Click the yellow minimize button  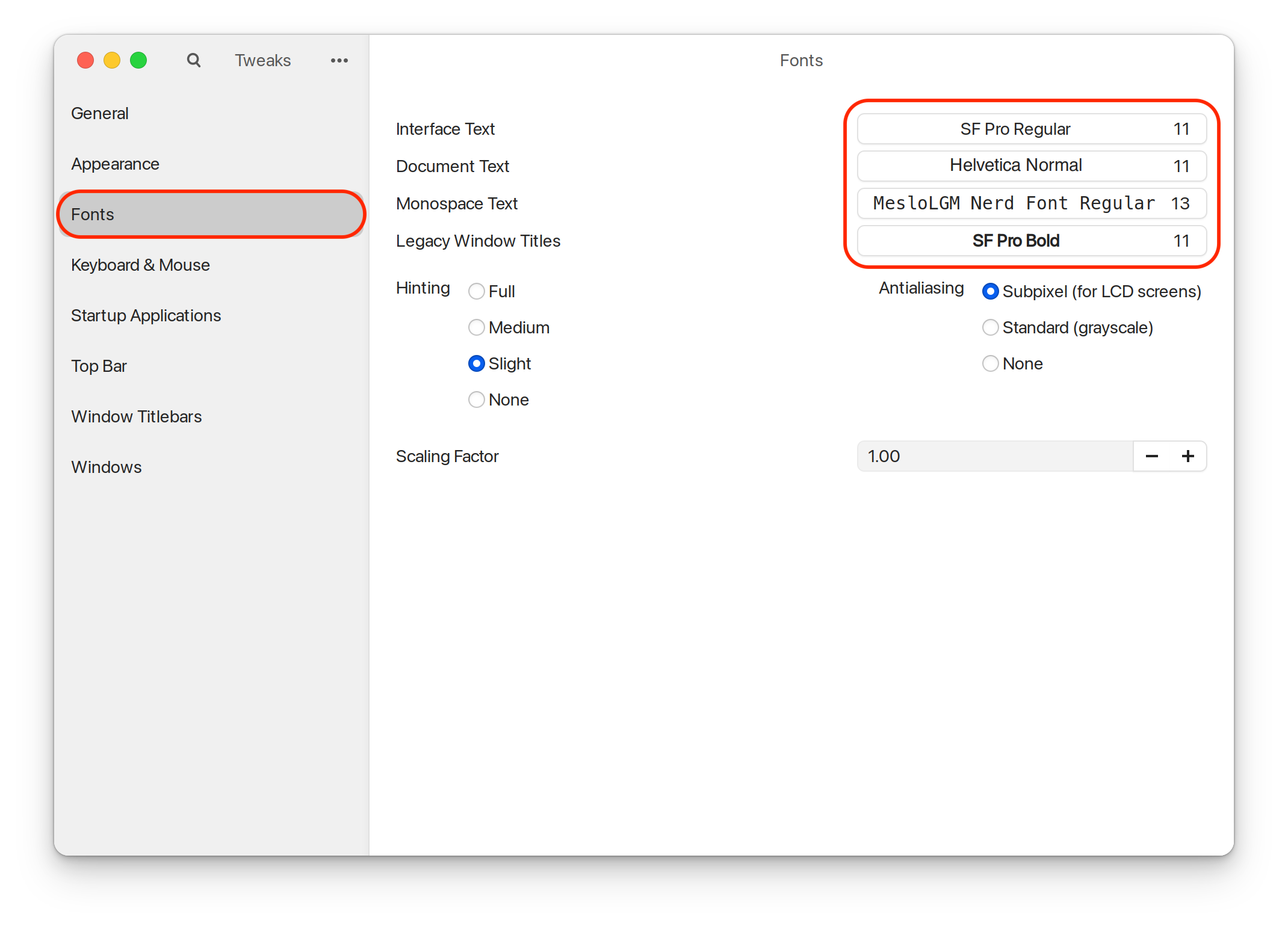pyautogui.click(x=112, y=60)
